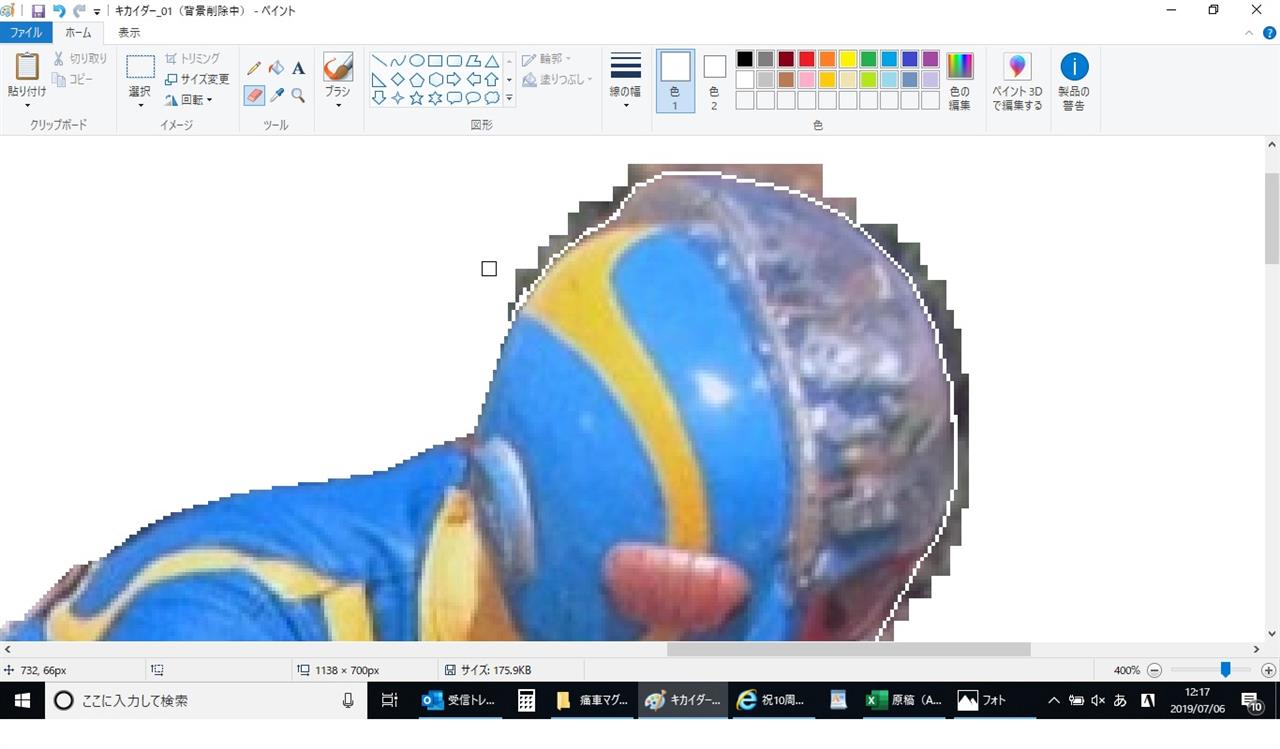Screen dimensions: 1280x749
Task: Click Save in the quick access toolbar
Action: click(x=38, y=11)
